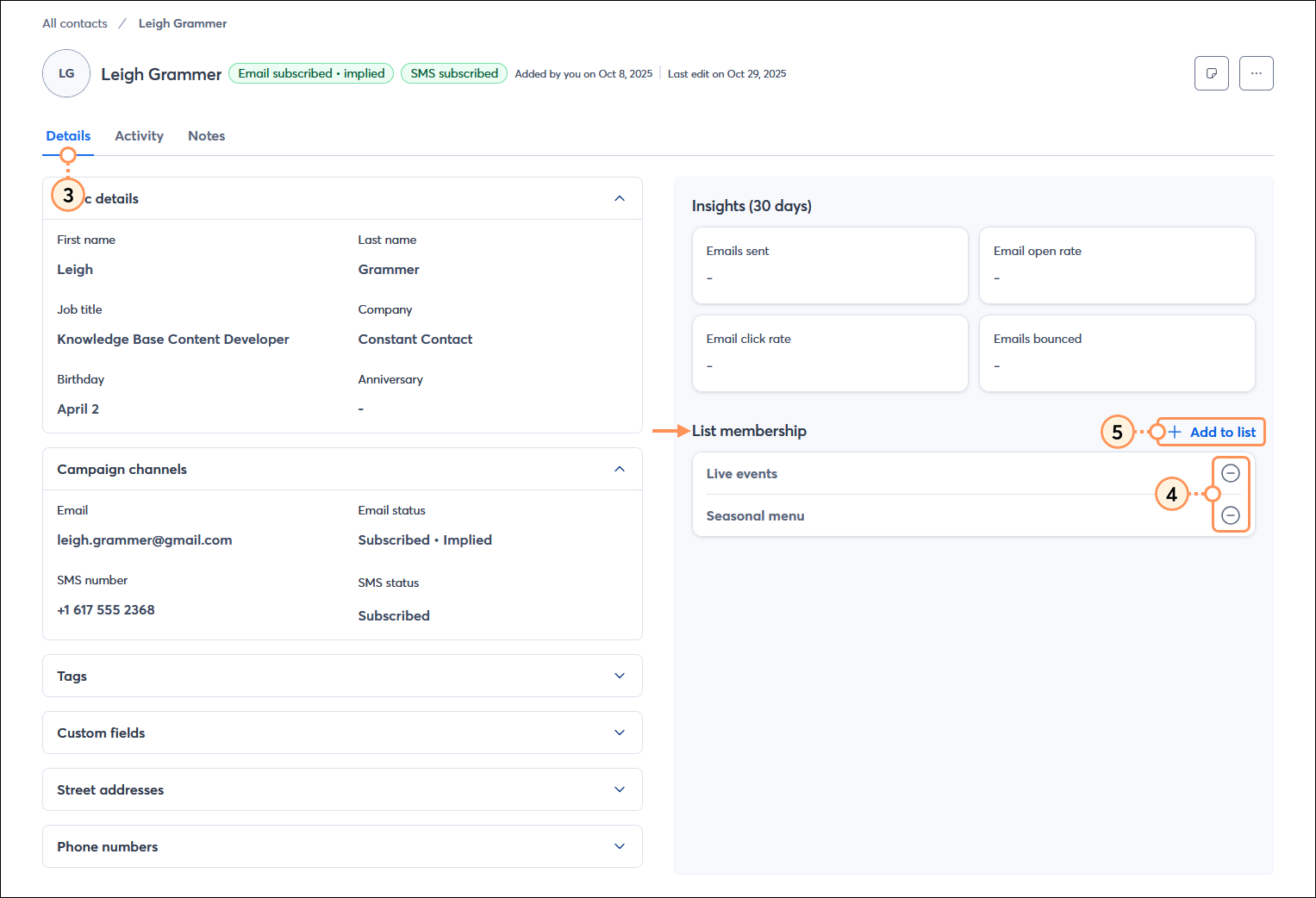The width and height of the screenshot is (1316, 898).
Task: Click the SMS subscribed status badge
Action: tap(454, 73)
